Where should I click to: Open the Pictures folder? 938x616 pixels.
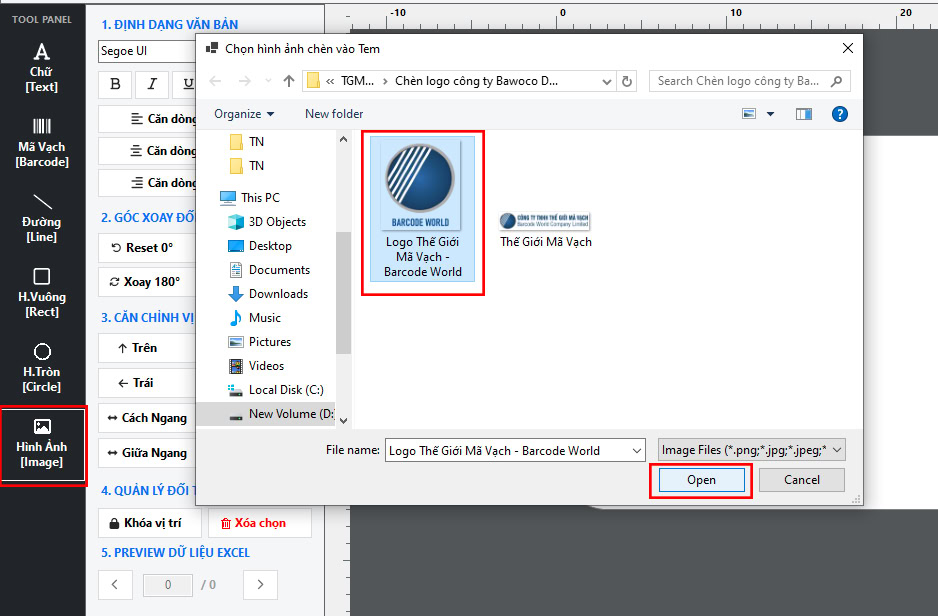tap(260, 341)
